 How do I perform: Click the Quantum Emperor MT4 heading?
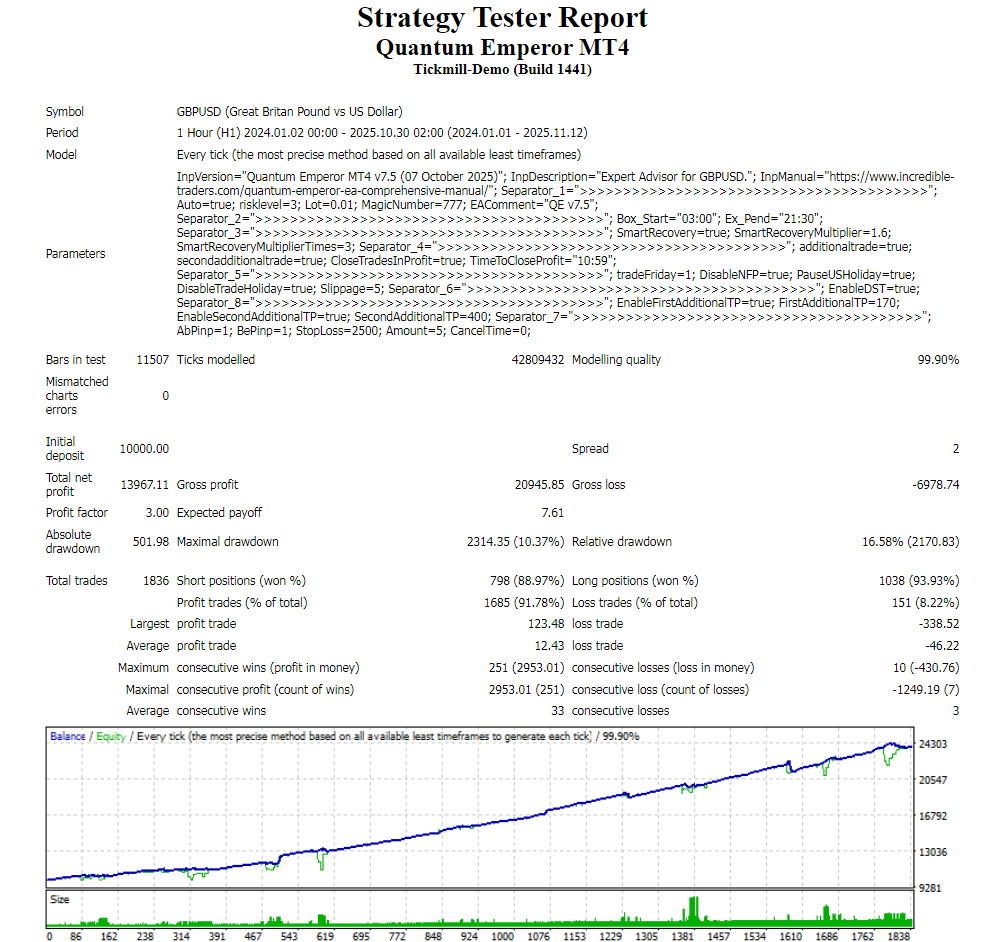pos(502,47)
